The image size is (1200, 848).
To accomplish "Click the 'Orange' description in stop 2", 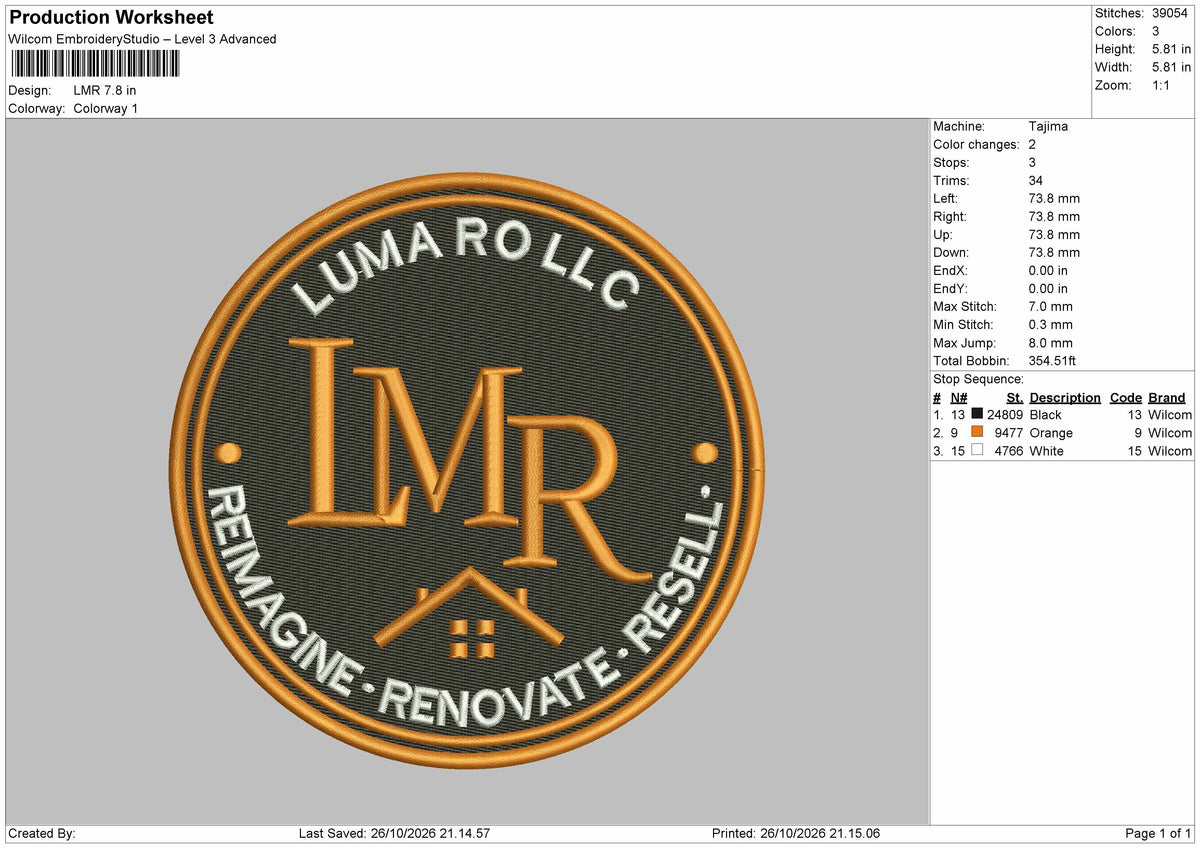I will click(1051, 433).
